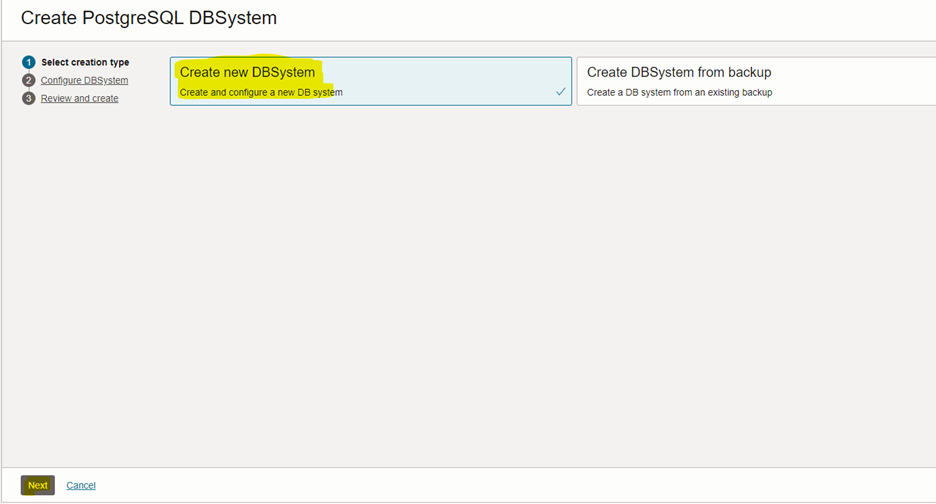Select the Create new DBSystem card

pos(371,81)
